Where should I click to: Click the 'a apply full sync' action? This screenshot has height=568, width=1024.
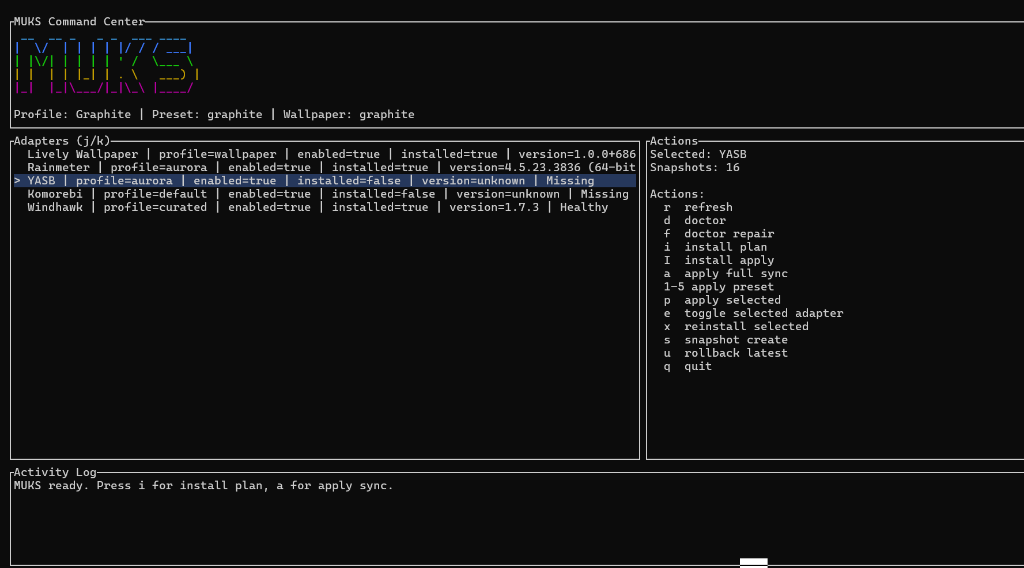point(726,274)
